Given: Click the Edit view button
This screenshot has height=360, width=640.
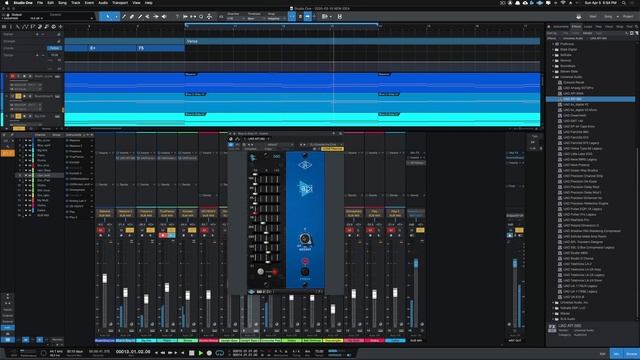Looking at the screenshot, I should 602,353.
